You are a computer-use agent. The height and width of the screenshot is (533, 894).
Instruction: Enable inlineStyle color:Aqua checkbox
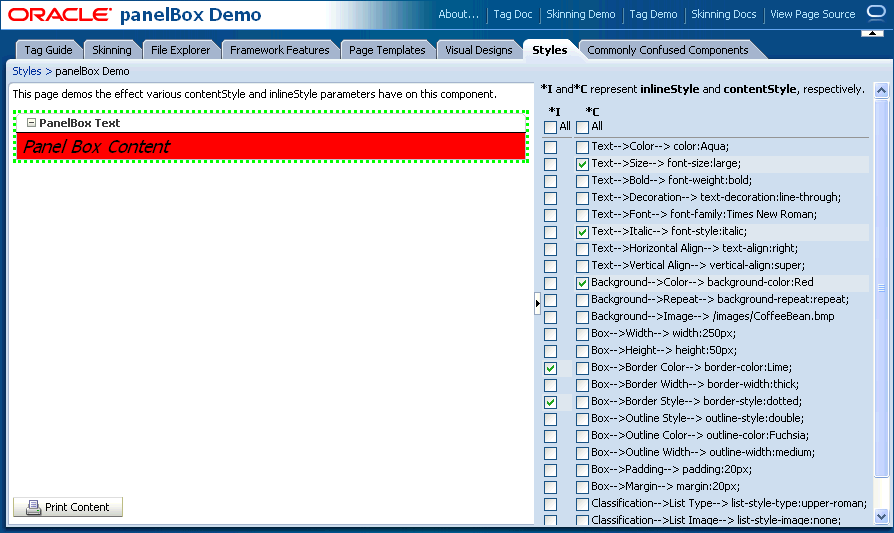[x=550, y=147]
